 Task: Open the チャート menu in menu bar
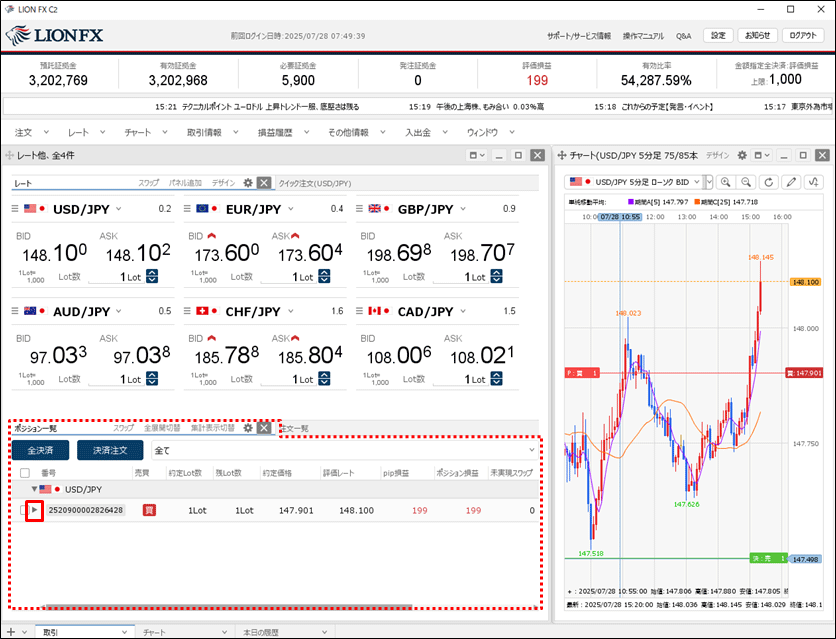(x=138, y=132)
